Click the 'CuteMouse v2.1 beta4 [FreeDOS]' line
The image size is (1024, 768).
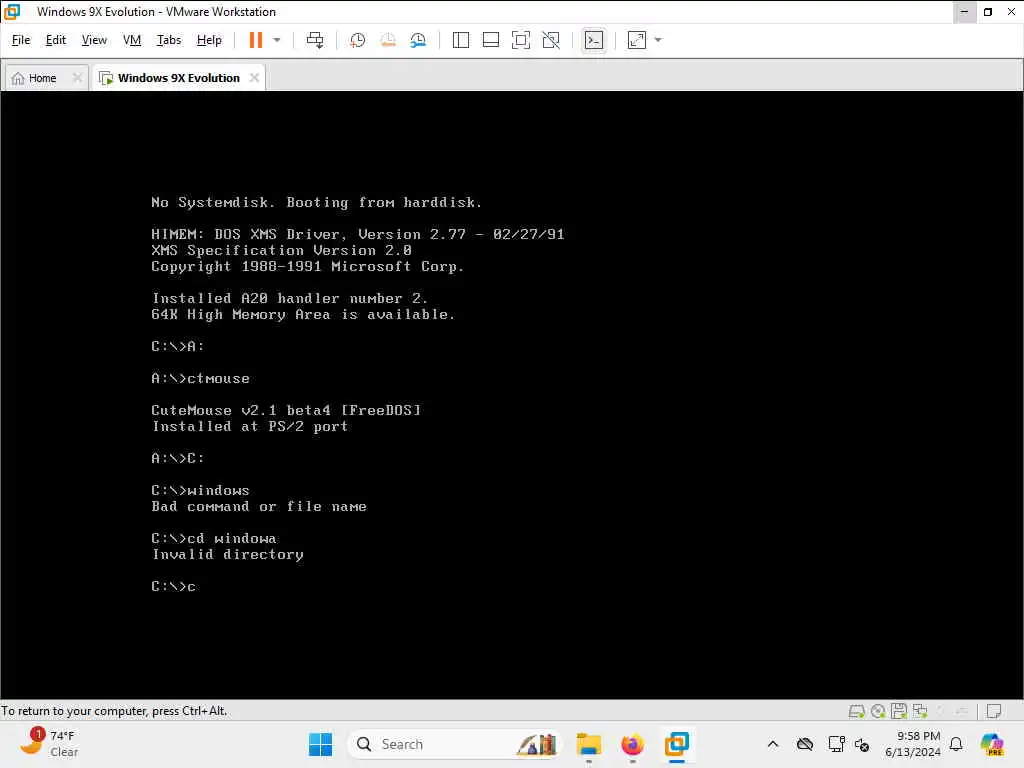[286, 410]
